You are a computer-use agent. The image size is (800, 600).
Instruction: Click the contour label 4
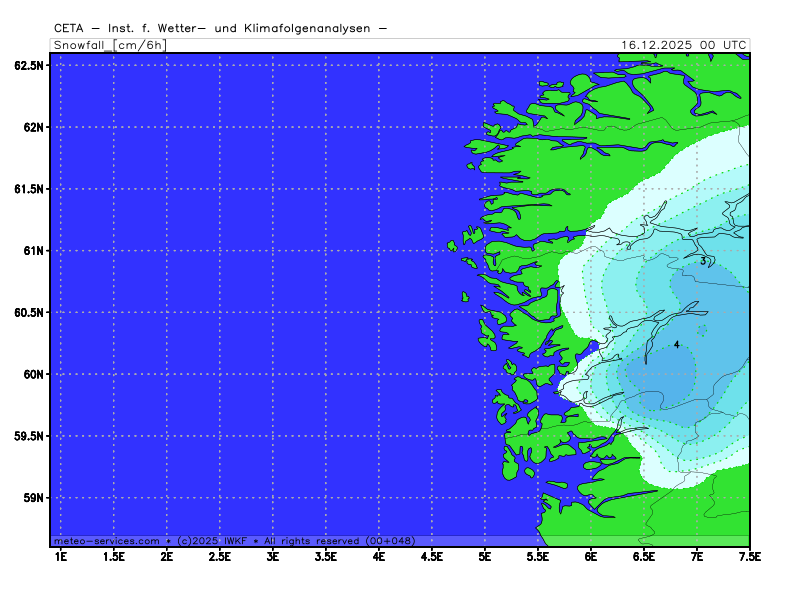pyautogui.click(x=677, y=344)
